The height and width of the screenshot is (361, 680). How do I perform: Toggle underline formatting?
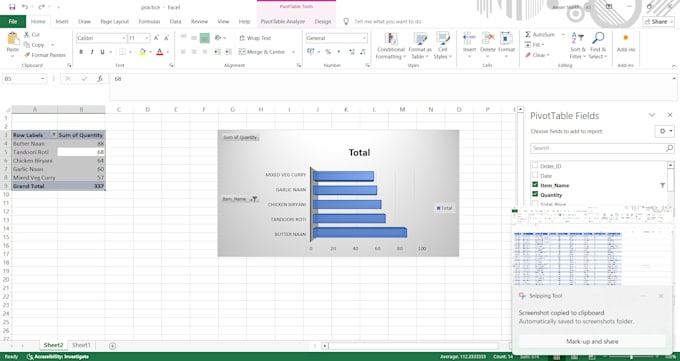tap(102, 52)
